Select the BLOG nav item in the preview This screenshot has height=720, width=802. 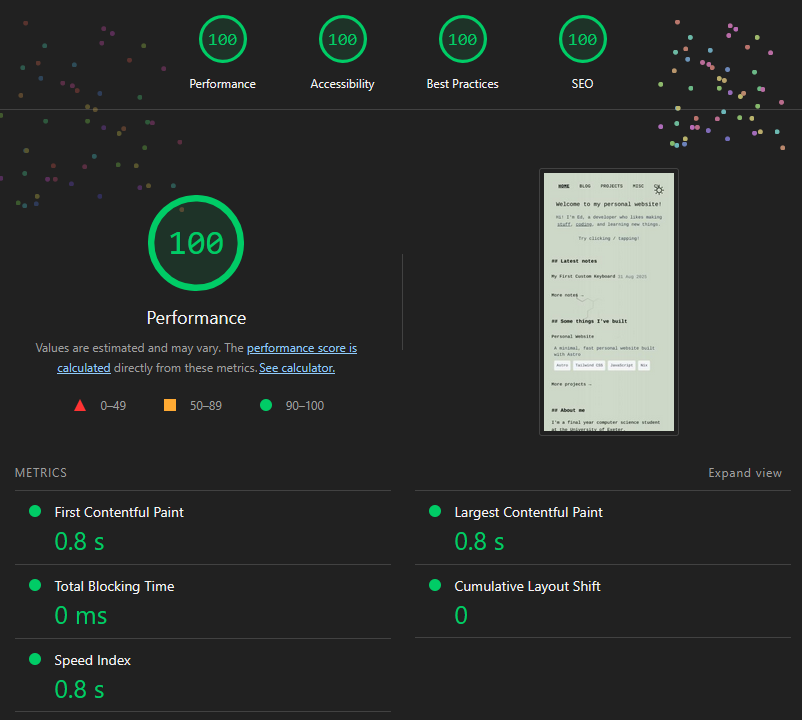click(584, 186)
